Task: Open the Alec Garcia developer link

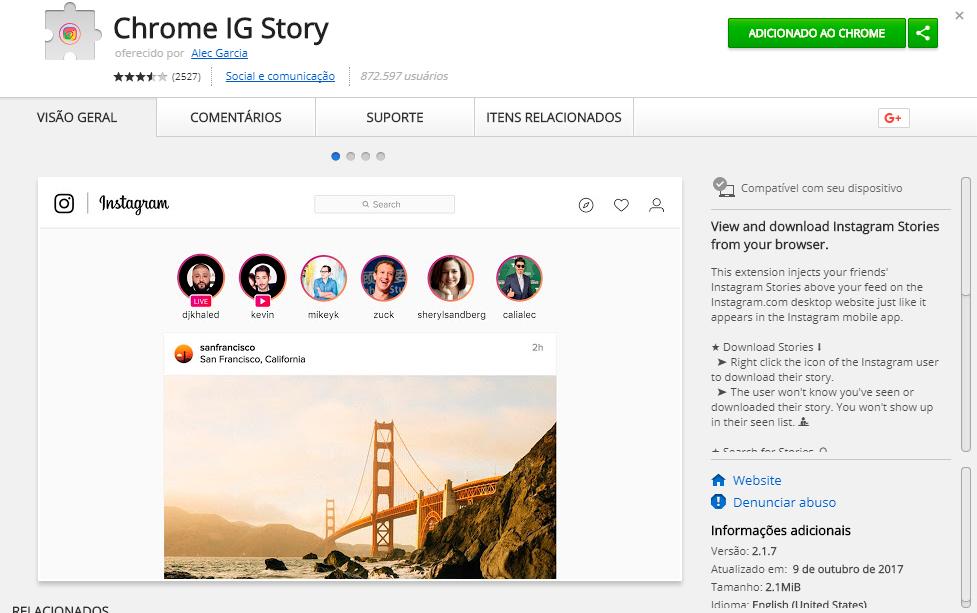Action: point(219,53)
